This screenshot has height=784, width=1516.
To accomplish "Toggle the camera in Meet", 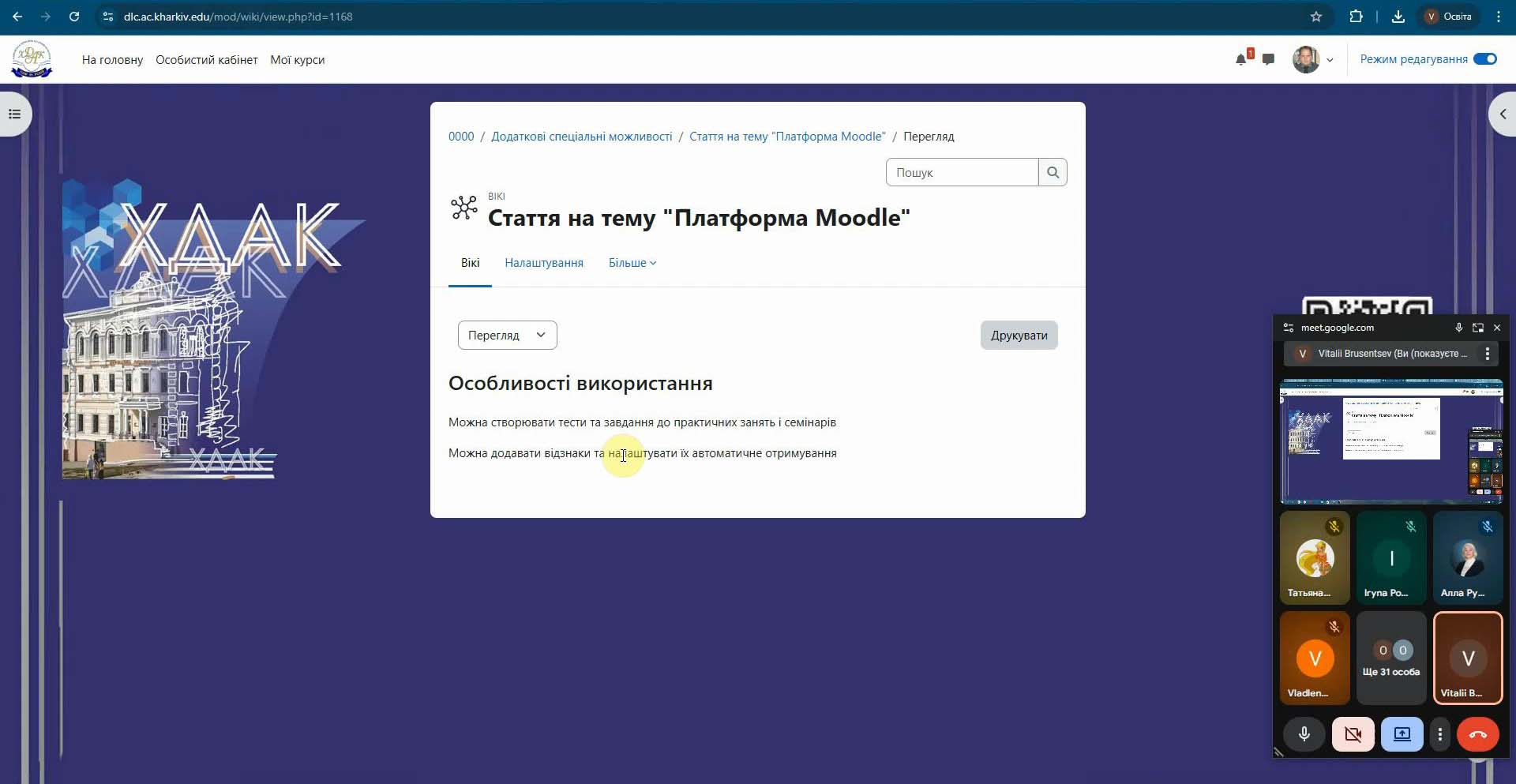I will click(x=1353, y=734).
